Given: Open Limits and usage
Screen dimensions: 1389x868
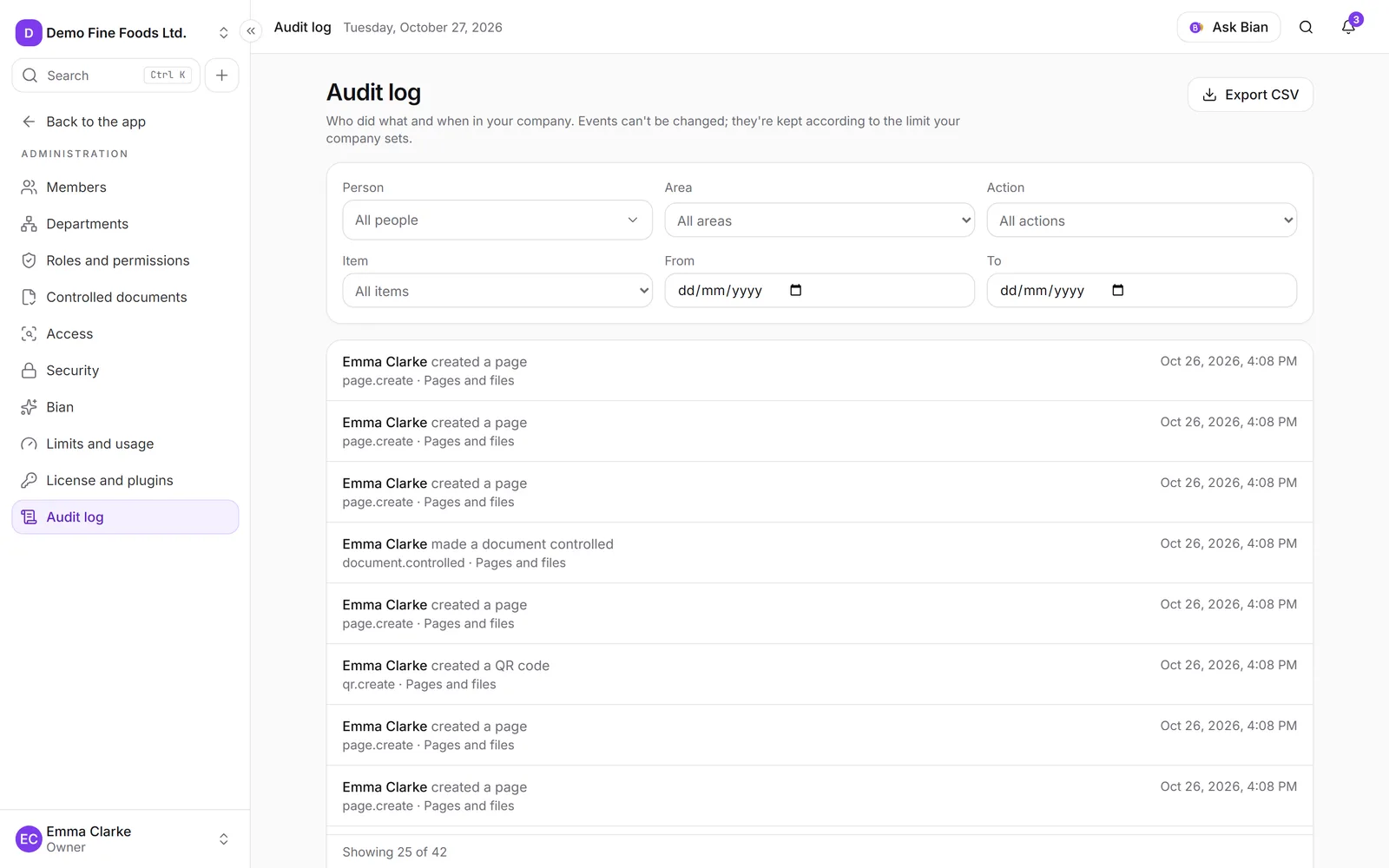Looking at the screenshot, I should (125, 444).
